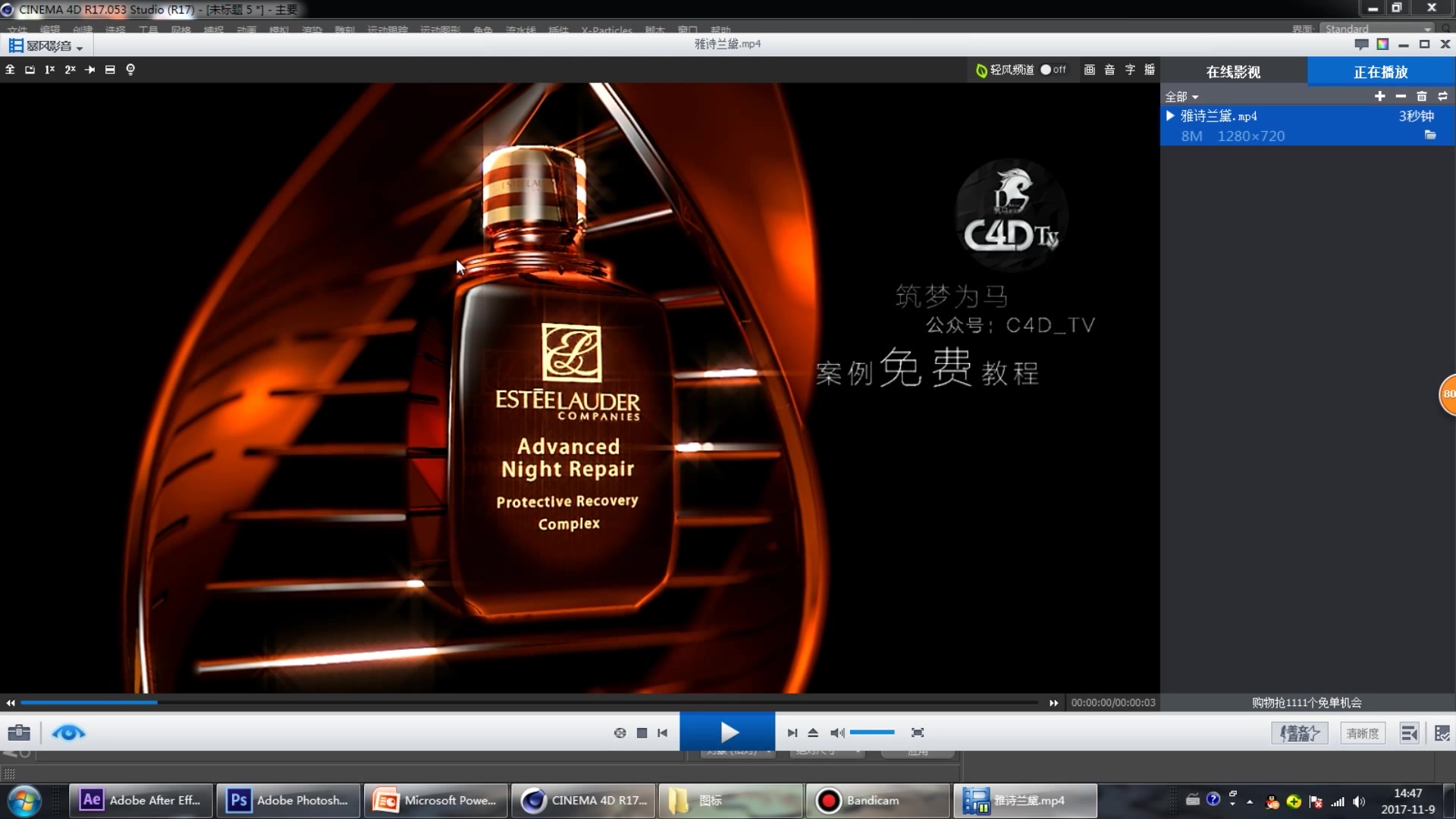Select 雅诗兰黛.mp4 in the playlist
This screenshot has height=819, width=1456.
[1307, 126]
